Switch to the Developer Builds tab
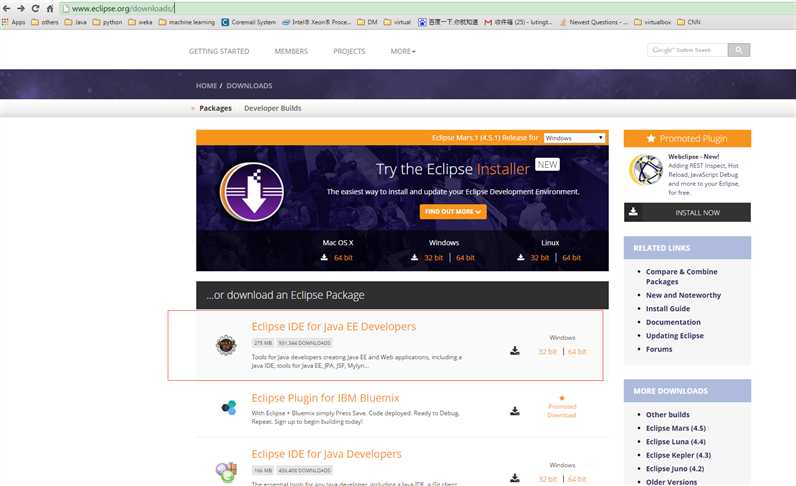796x486 pixels. pyautogui.click(x=273, y=108)
